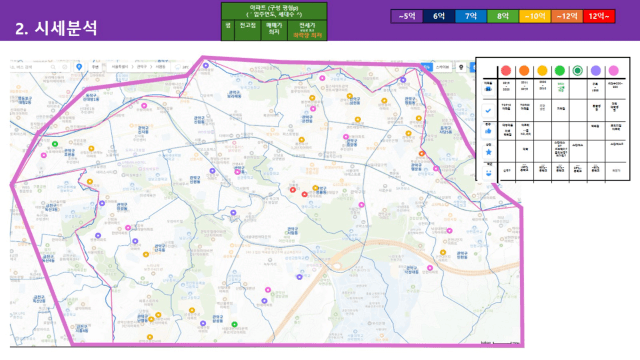Select the red circle in legend table header

[506, 71]
